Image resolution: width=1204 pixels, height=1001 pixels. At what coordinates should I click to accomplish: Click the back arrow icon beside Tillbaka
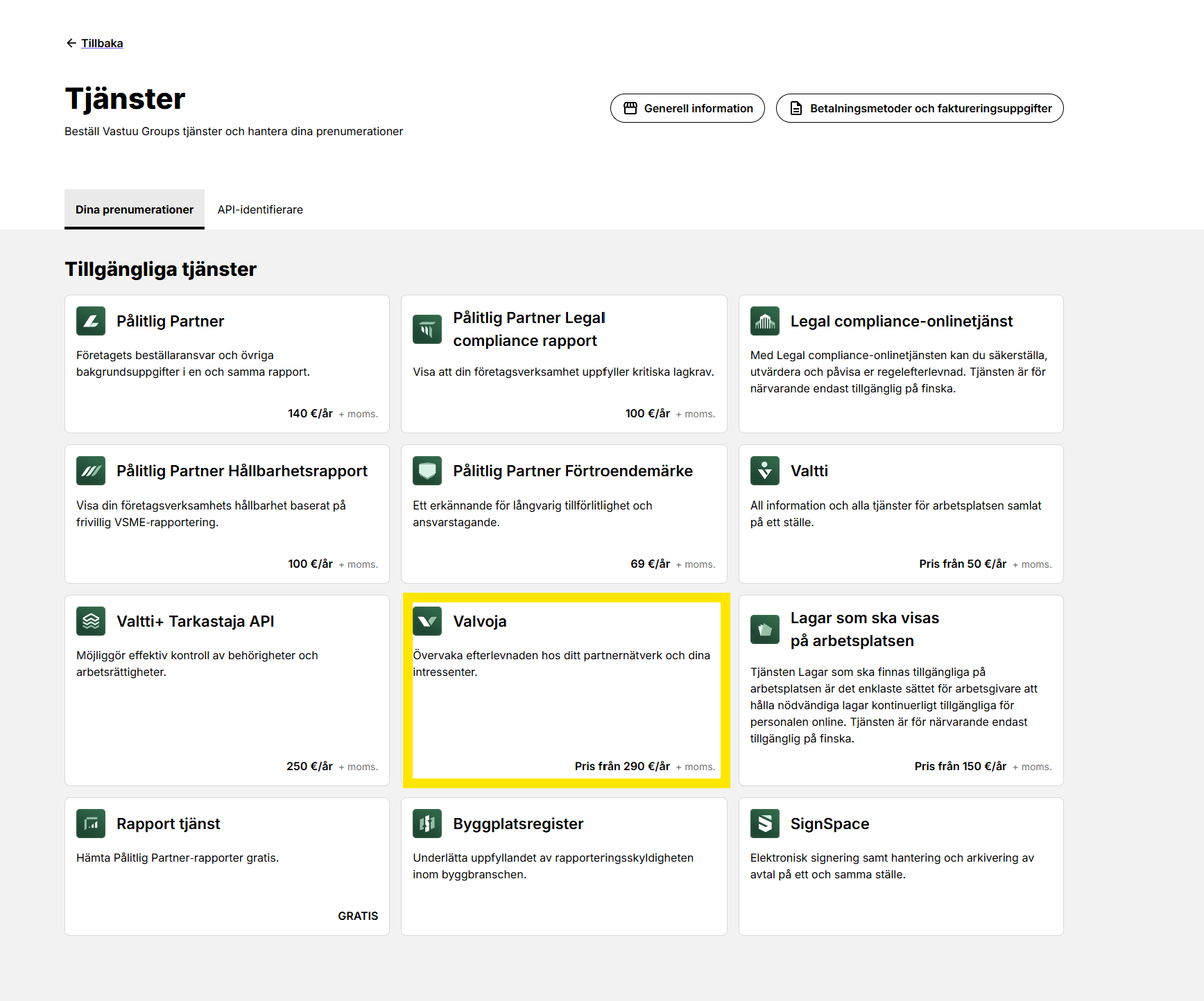click(71, 43)
